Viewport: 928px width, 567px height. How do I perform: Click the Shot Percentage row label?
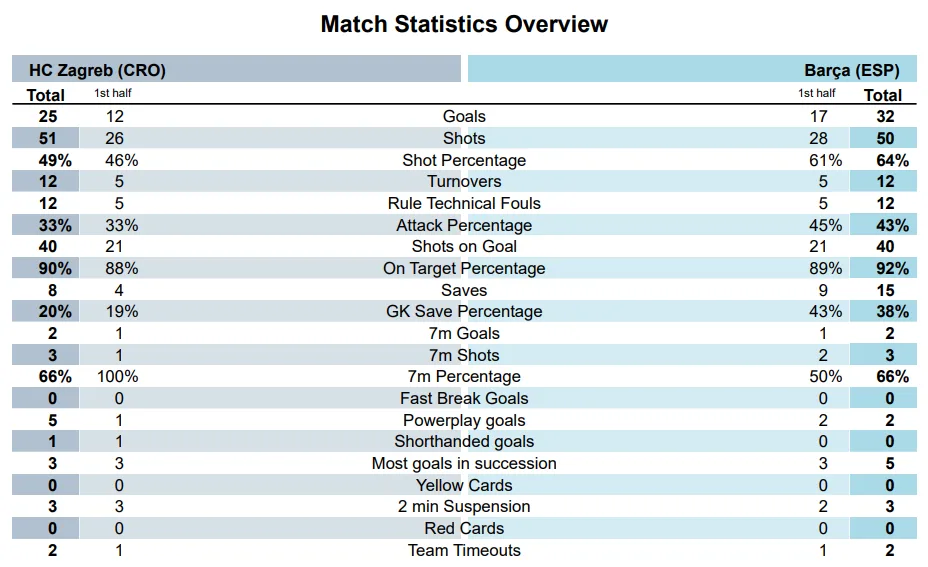(464, 160)
